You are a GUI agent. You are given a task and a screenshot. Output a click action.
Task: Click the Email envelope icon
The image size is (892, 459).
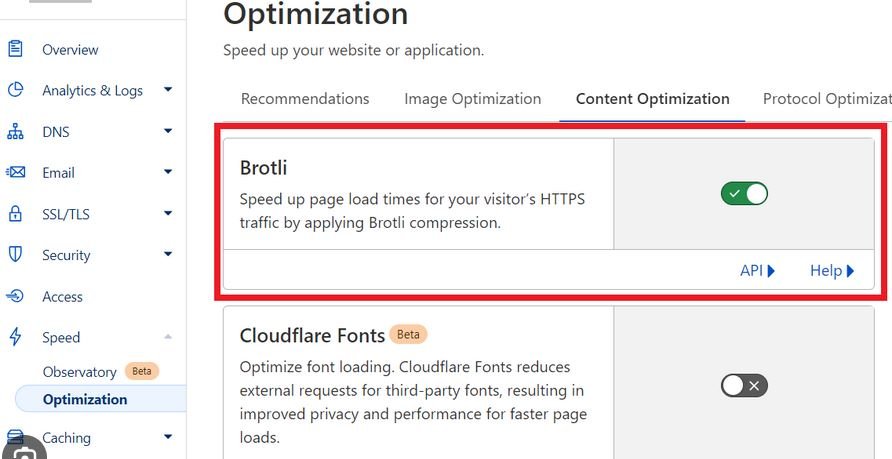coord(15,173)
